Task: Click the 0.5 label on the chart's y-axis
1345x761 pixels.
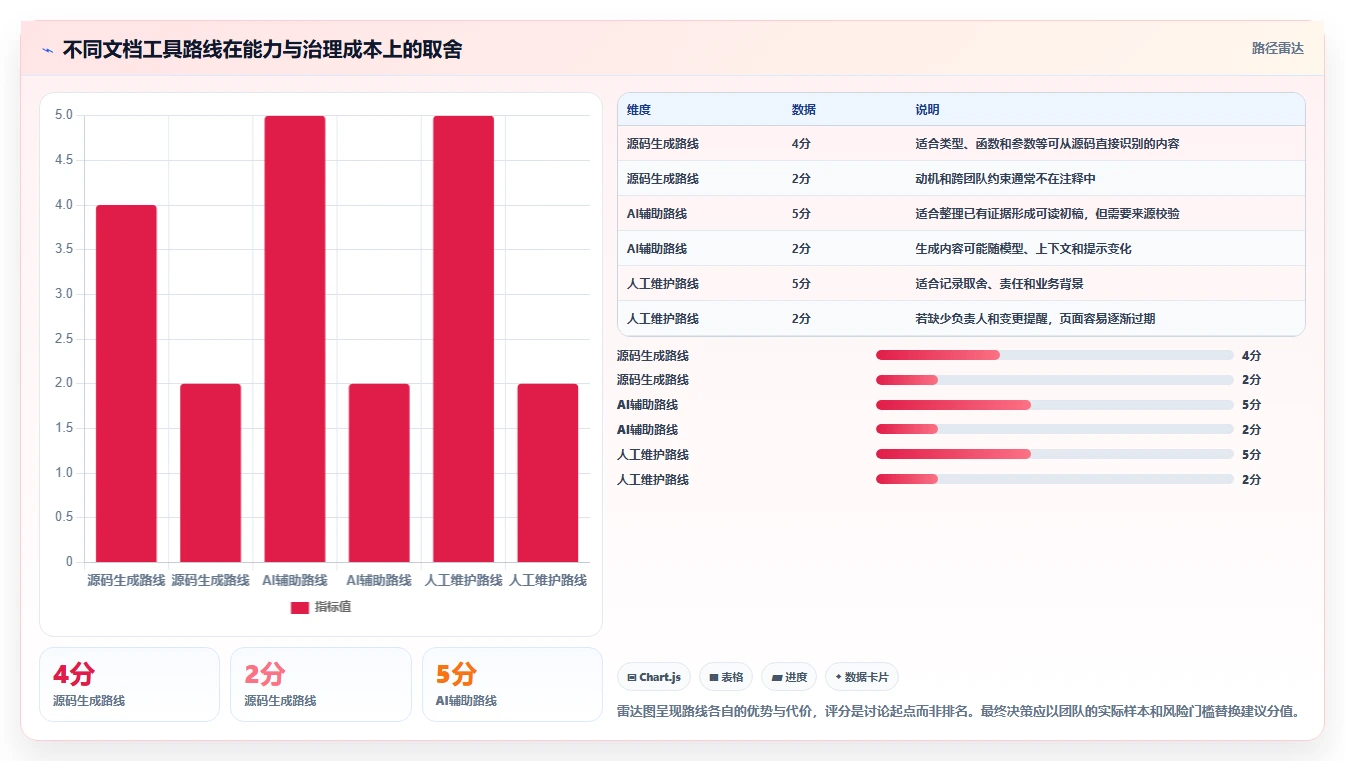Action: pyautogui.click(x=64, y=517)
